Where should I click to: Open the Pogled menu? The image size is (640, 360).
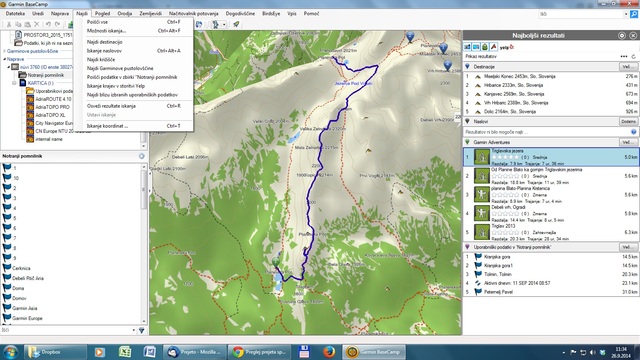[102, 13]
